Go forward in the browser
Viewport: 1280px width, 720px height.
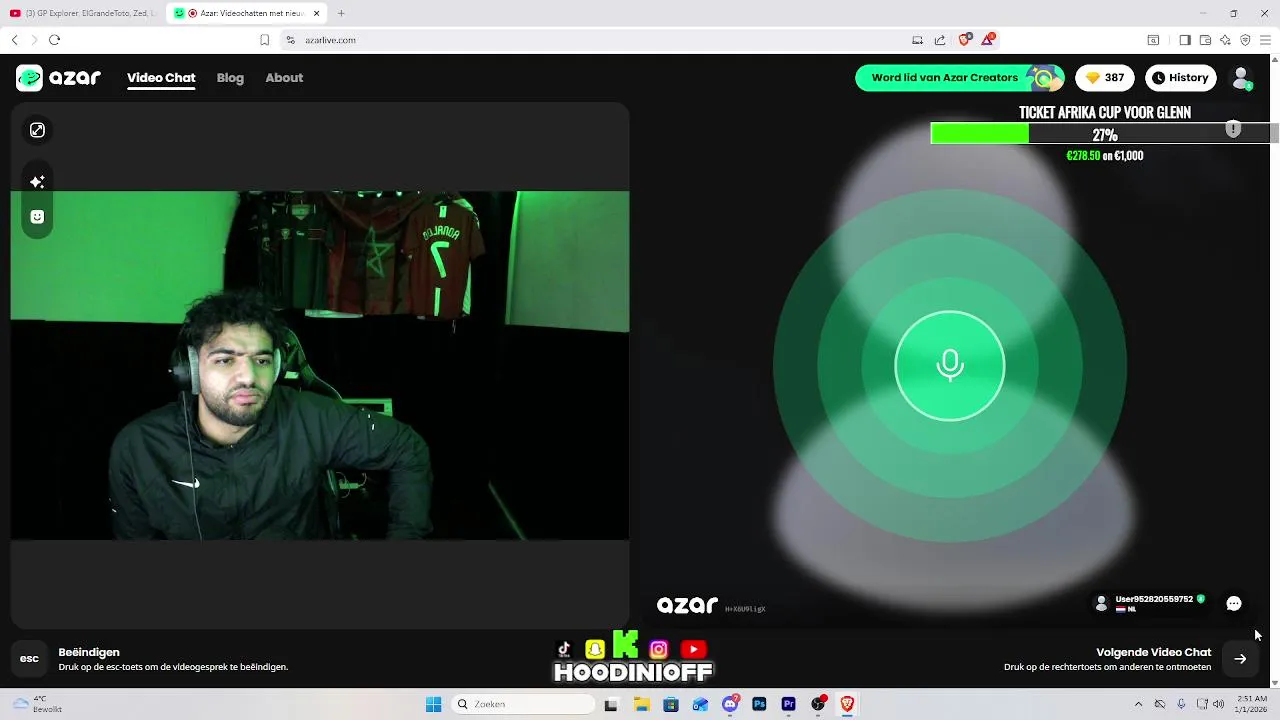(34, 40)
